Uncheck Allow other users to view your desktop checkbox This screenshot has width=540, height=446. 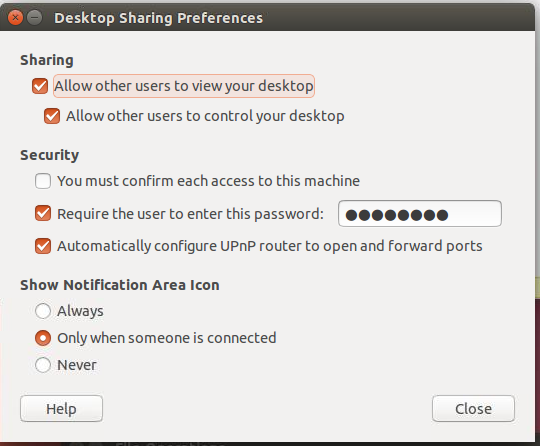[x=40, y=86]
